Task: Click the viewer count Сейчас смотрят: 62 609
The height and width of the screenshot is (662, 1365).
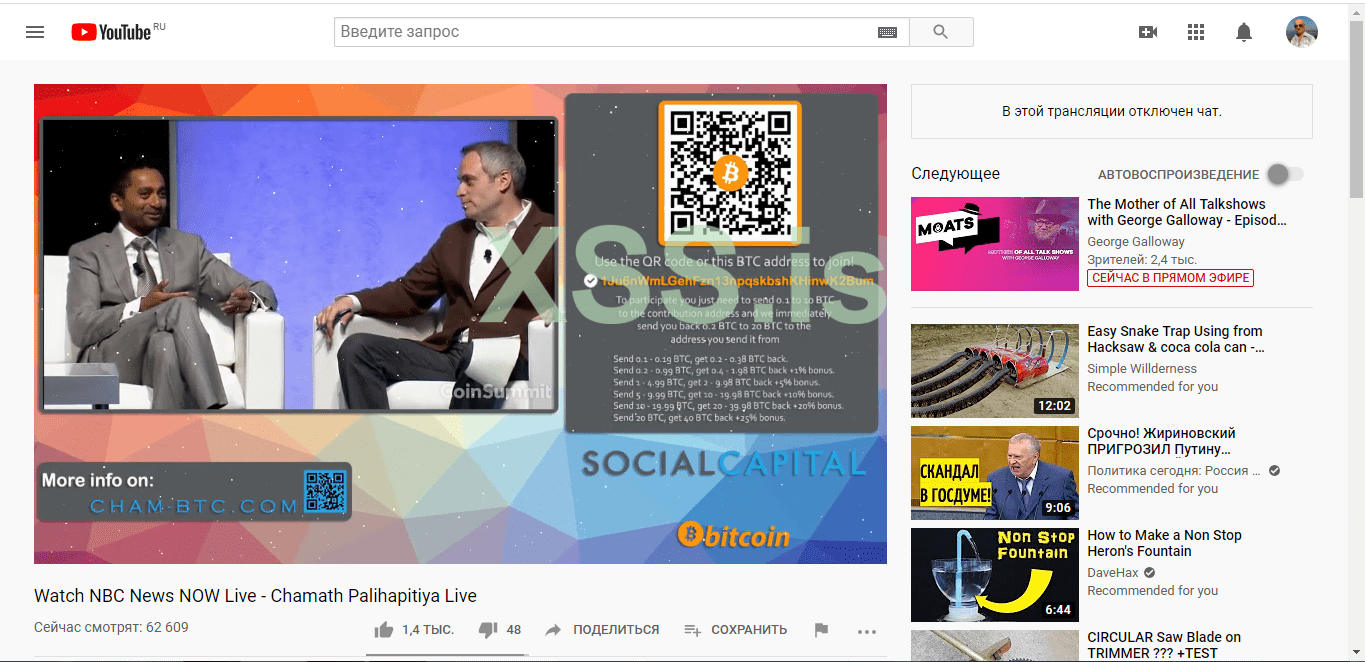Action: click(x=111, y=628)
